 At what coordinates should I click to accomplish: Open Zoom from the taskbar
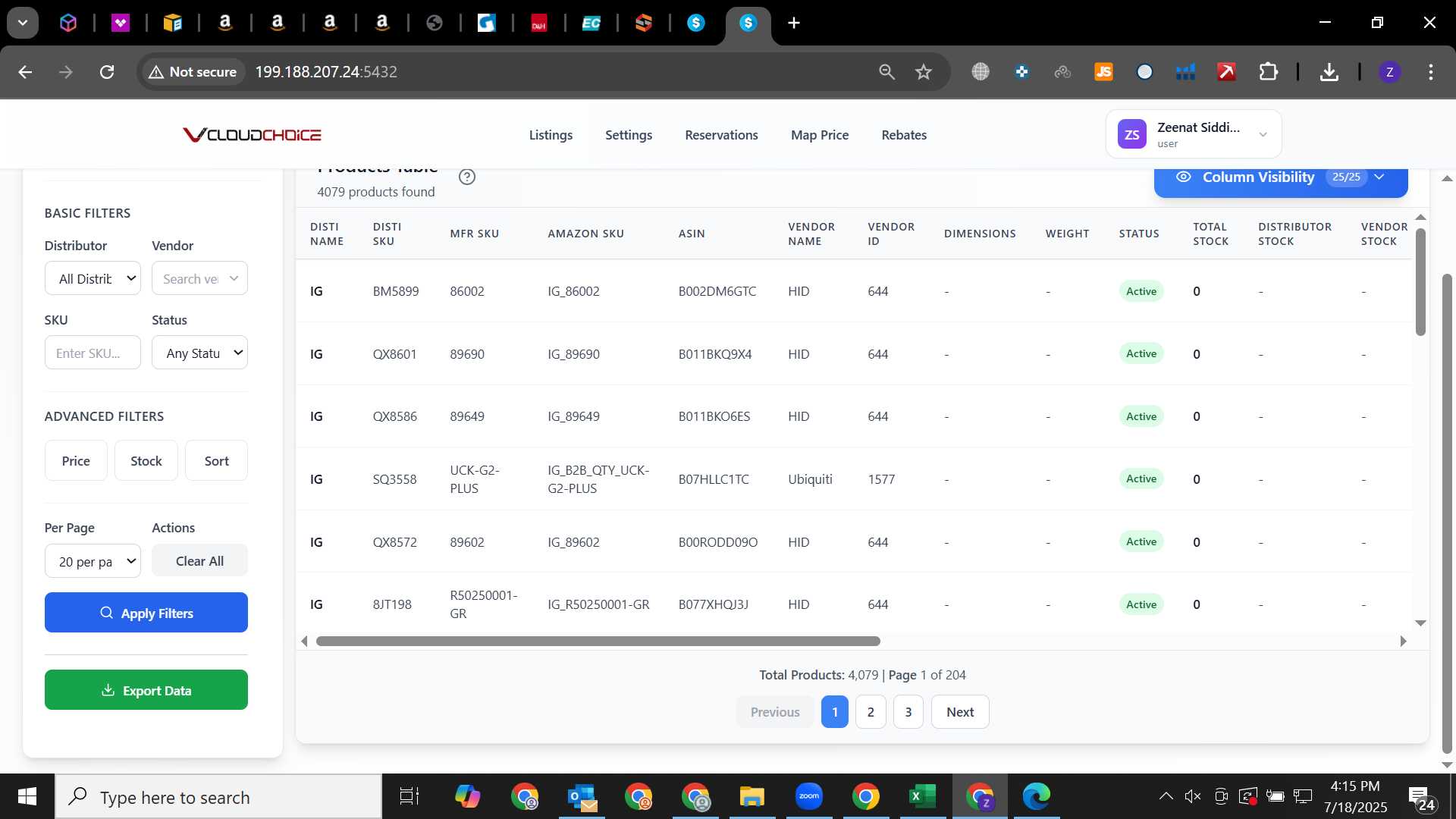(809, 796)
